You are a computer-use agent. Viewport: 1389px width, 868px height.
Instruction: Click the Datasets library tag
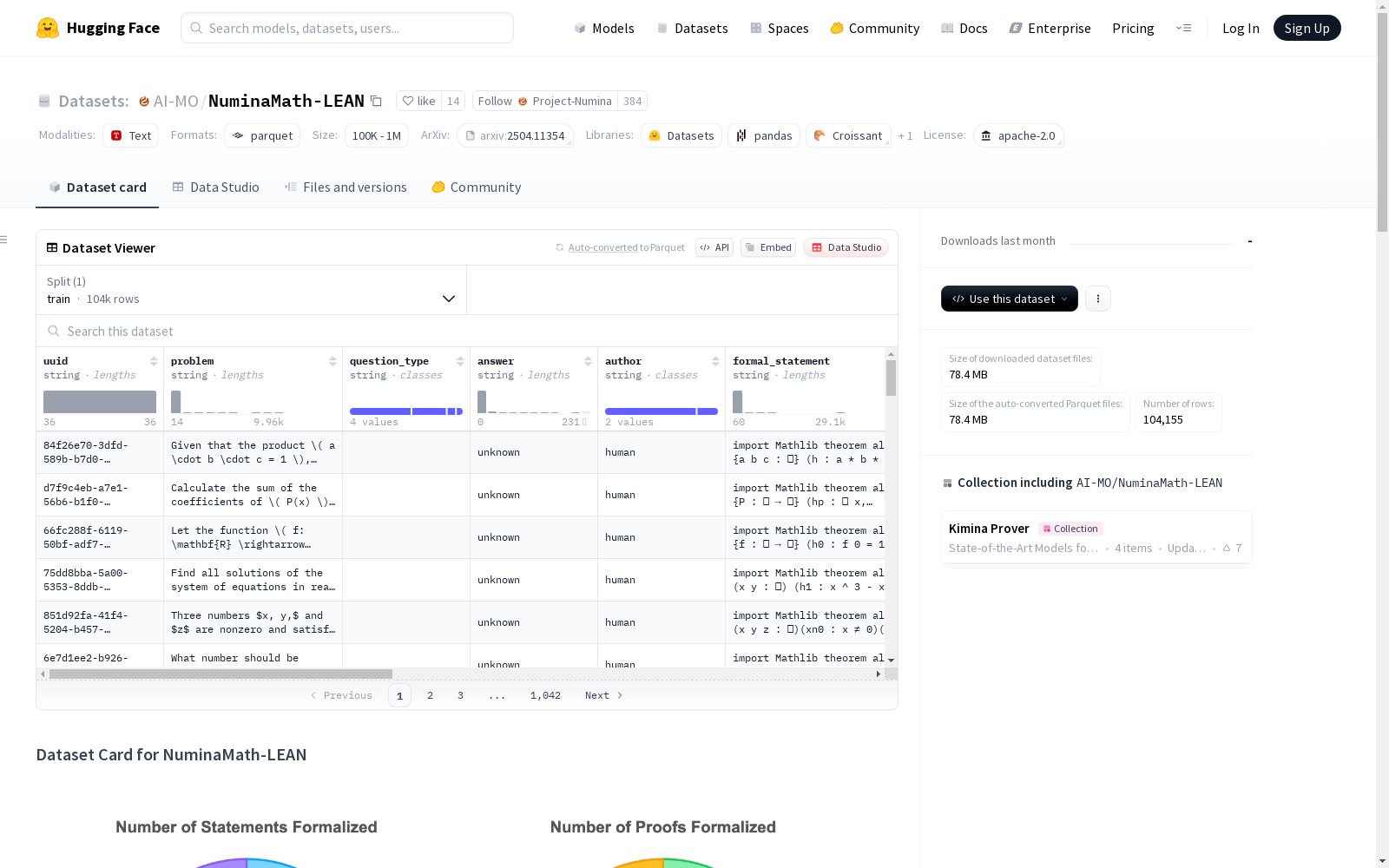click(x=681, y=135)
